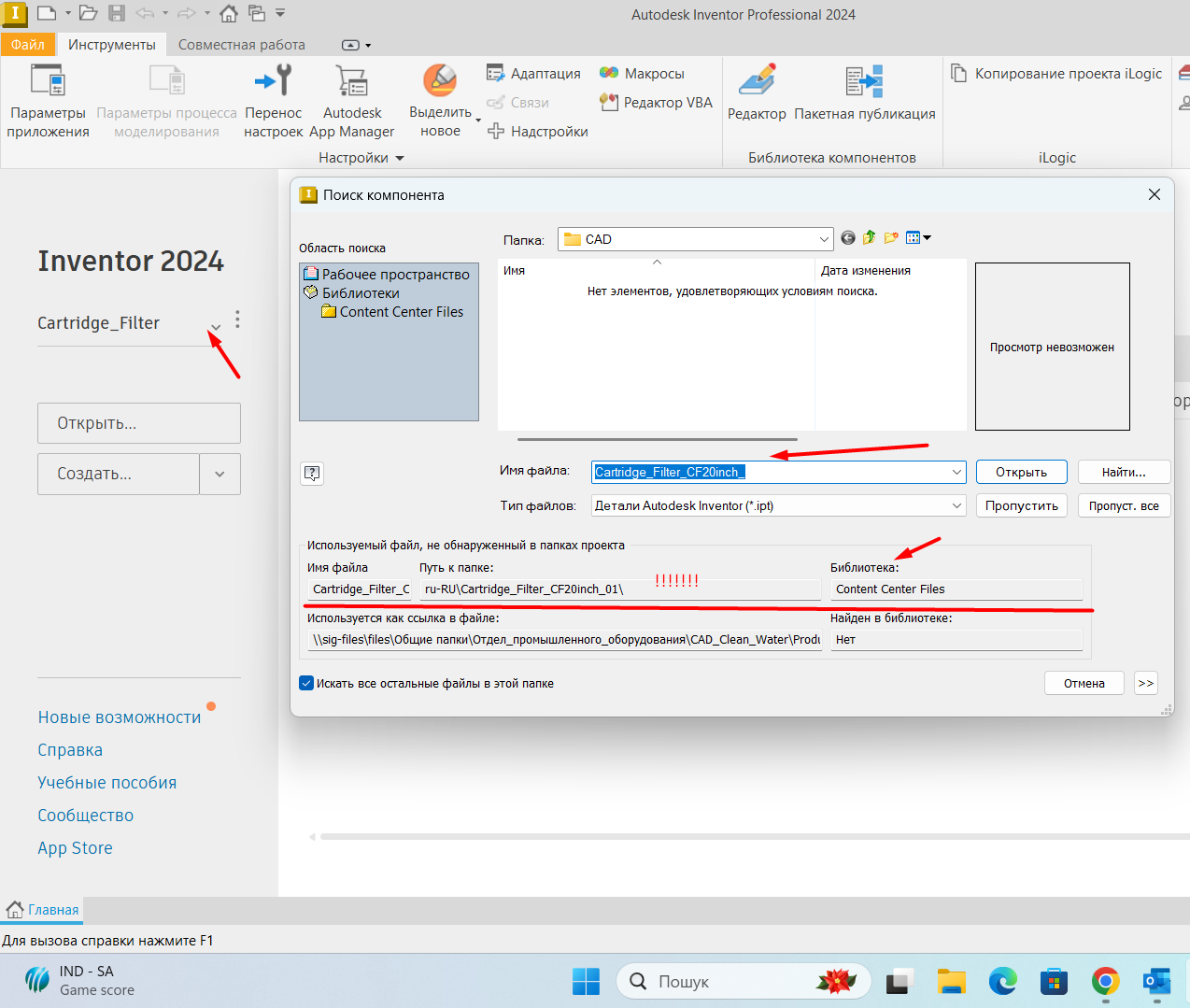Expand the Настройки panel dropdown
The width and height of the screenshot is (1190, 1008).
point(400,158)
